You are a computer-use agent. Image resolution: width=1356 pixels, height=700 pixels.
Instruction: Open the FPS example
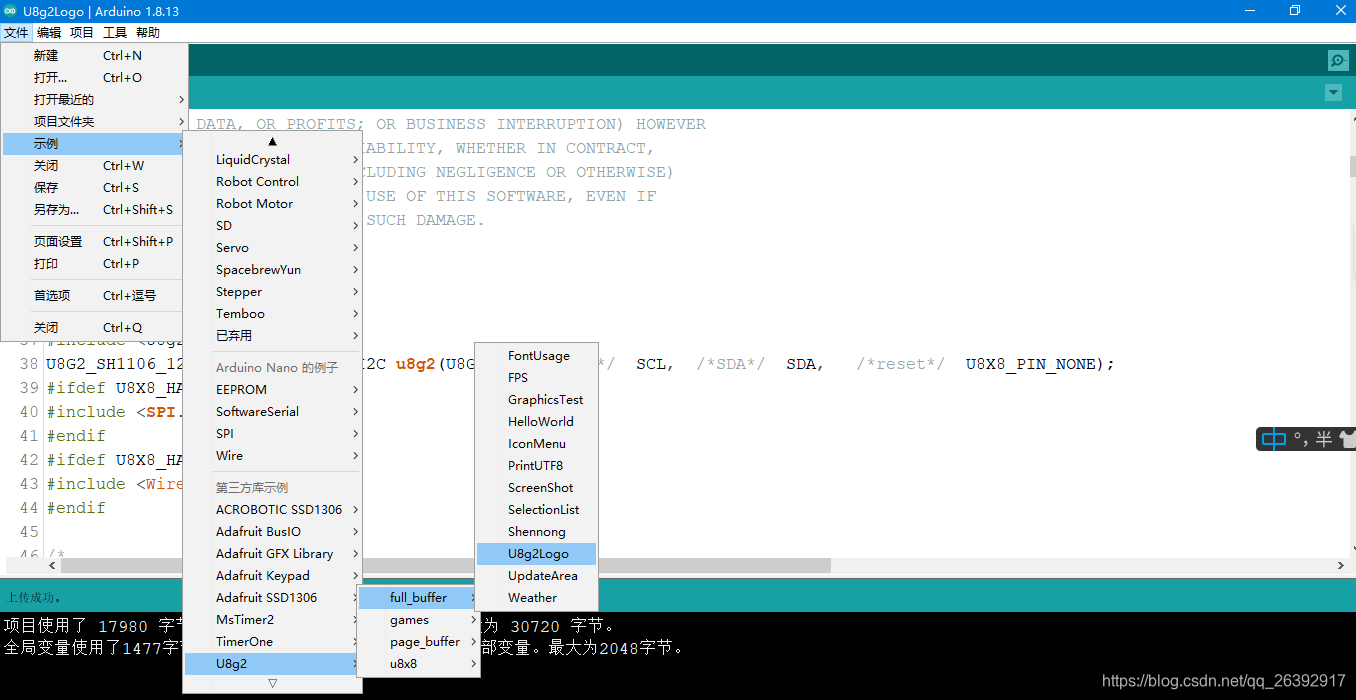[536, 378]
